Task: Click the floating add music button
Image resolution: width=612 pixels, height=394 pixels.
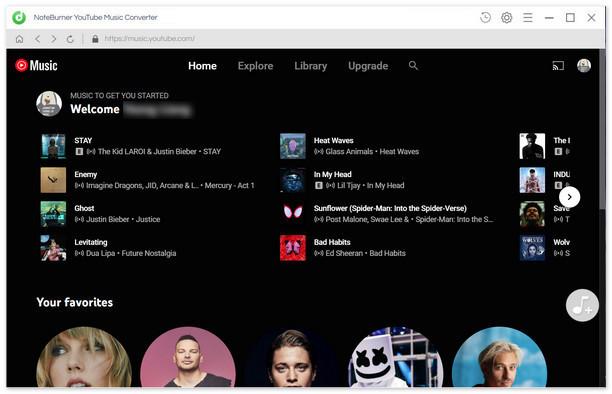Action: pos(582,305)
